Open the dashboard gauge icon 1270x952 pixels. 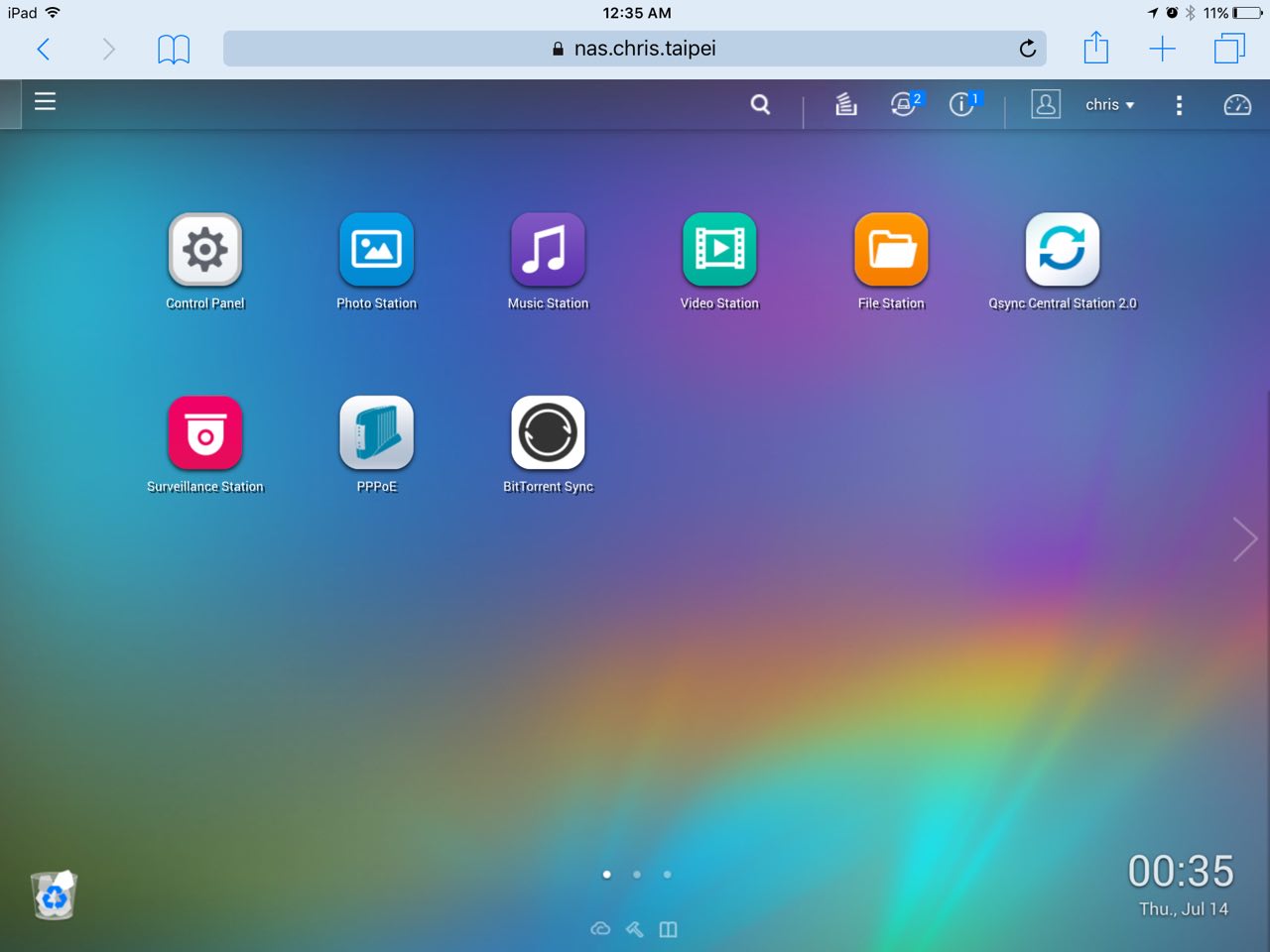1237,105
